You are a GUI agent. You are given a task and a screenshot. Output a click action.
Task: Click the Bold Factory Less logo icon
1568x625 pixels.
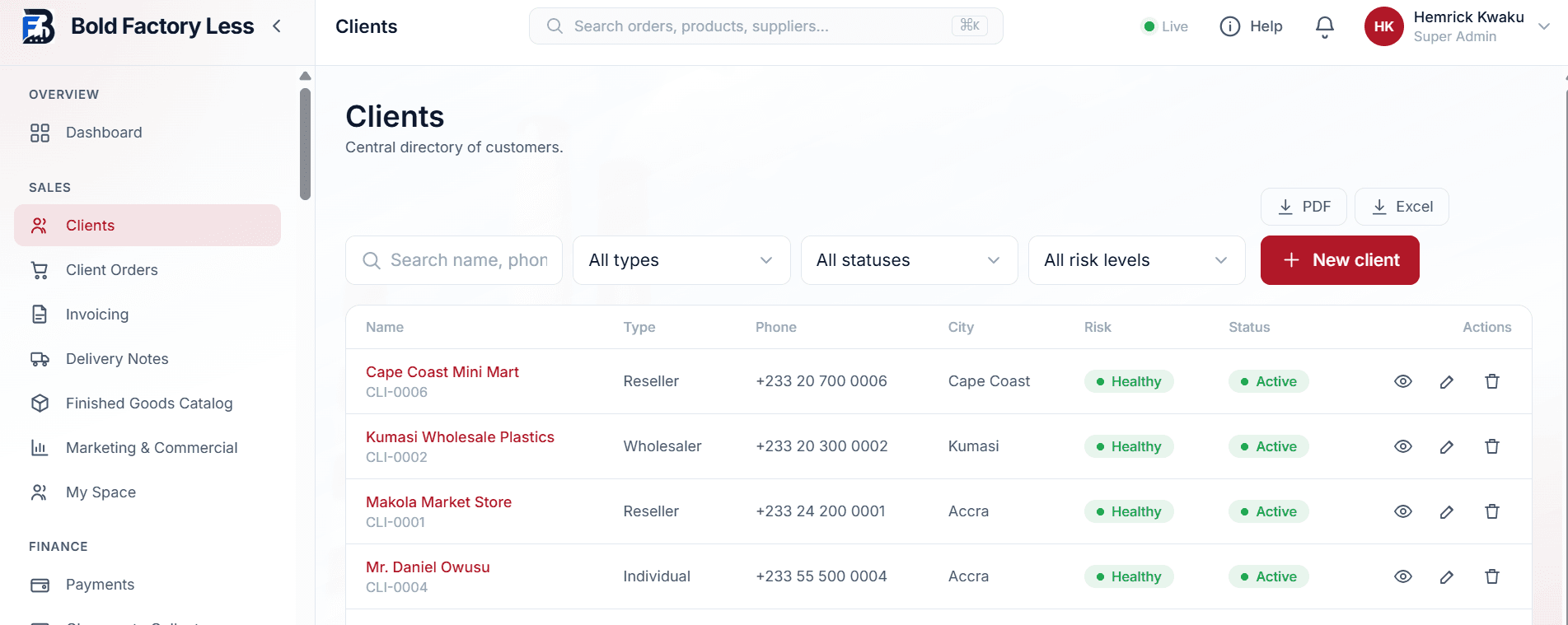click(x=38, y=26)
